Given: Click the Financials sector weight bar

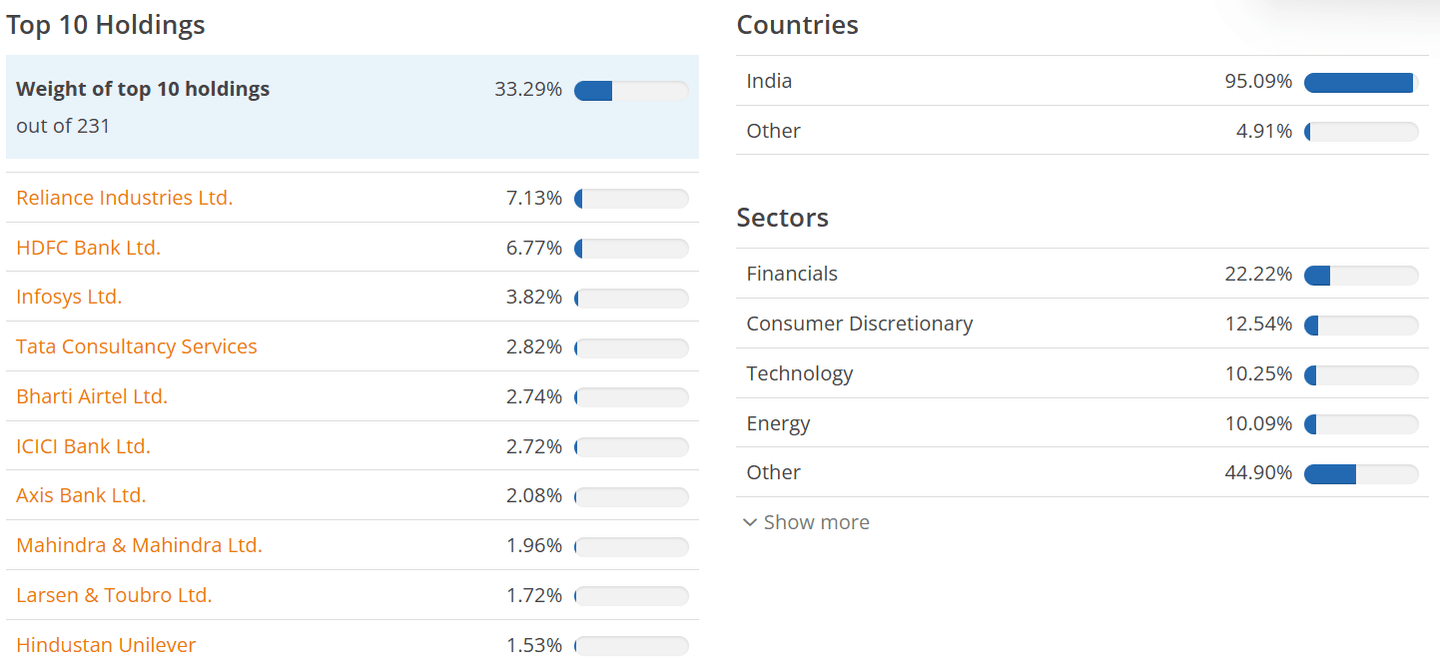Looking at the screenshot, I should 1361,274.
